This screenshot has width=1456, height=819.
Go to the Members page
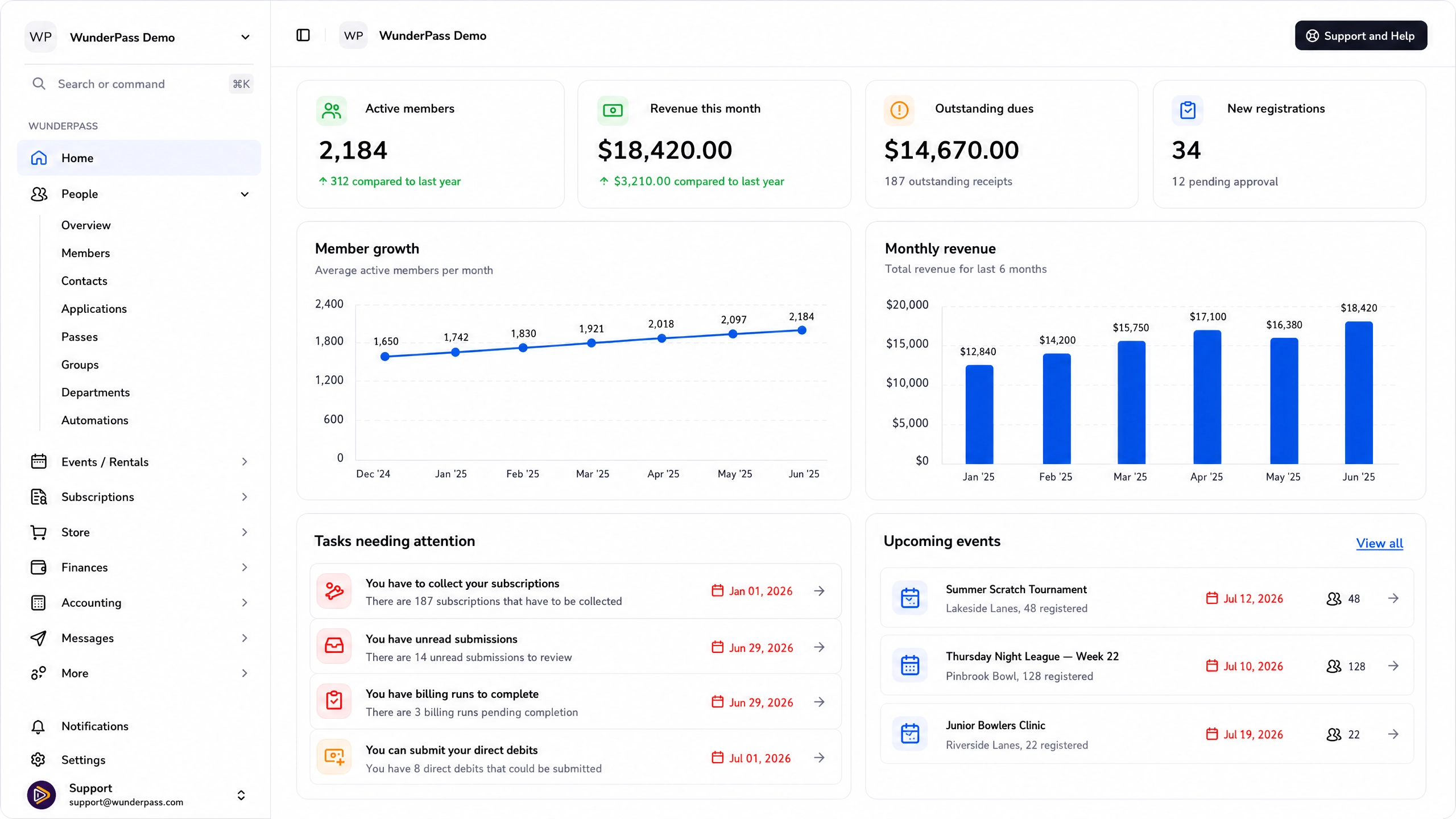tap(85, 253)
